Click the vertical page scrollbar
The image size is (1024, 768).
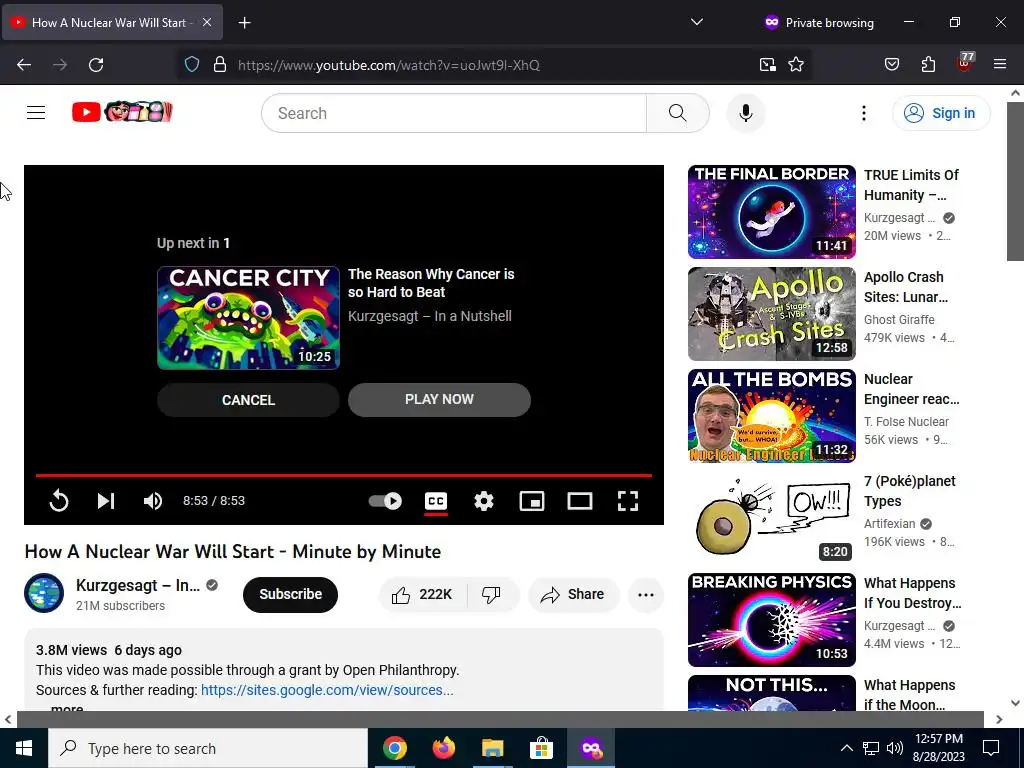click(1016, 180)
